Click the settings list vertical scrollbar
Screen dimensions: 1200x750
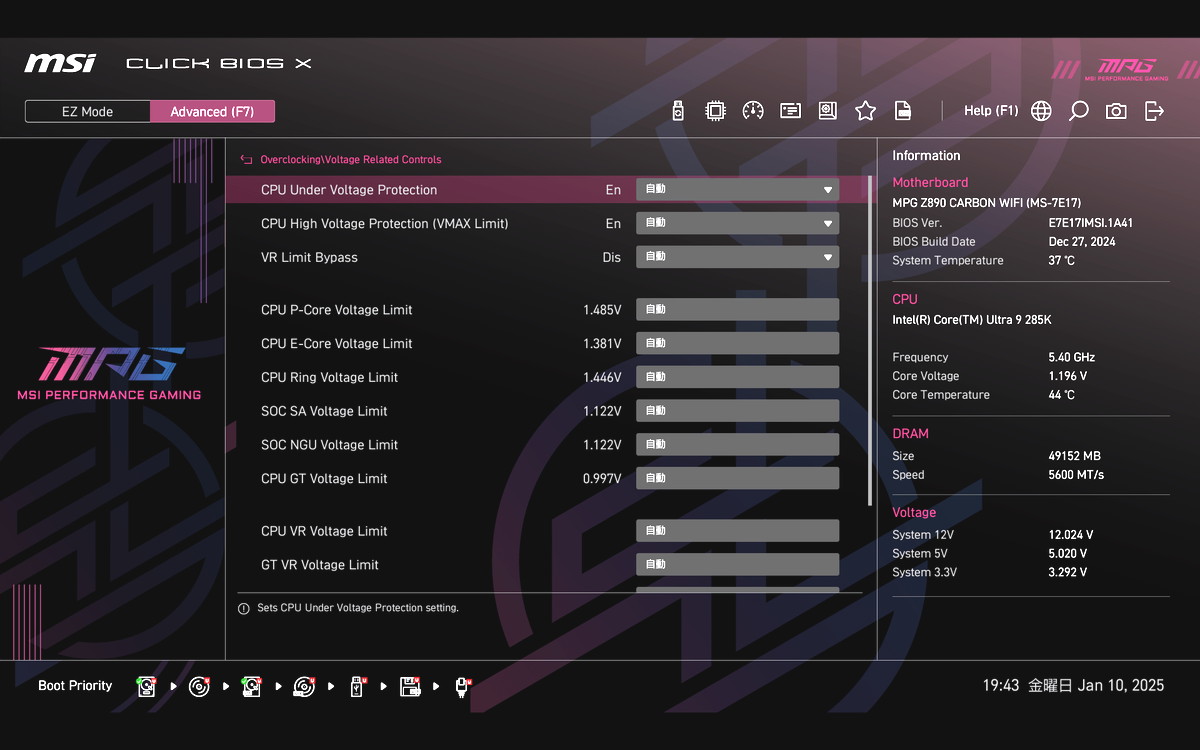click(x=870, y=340)
